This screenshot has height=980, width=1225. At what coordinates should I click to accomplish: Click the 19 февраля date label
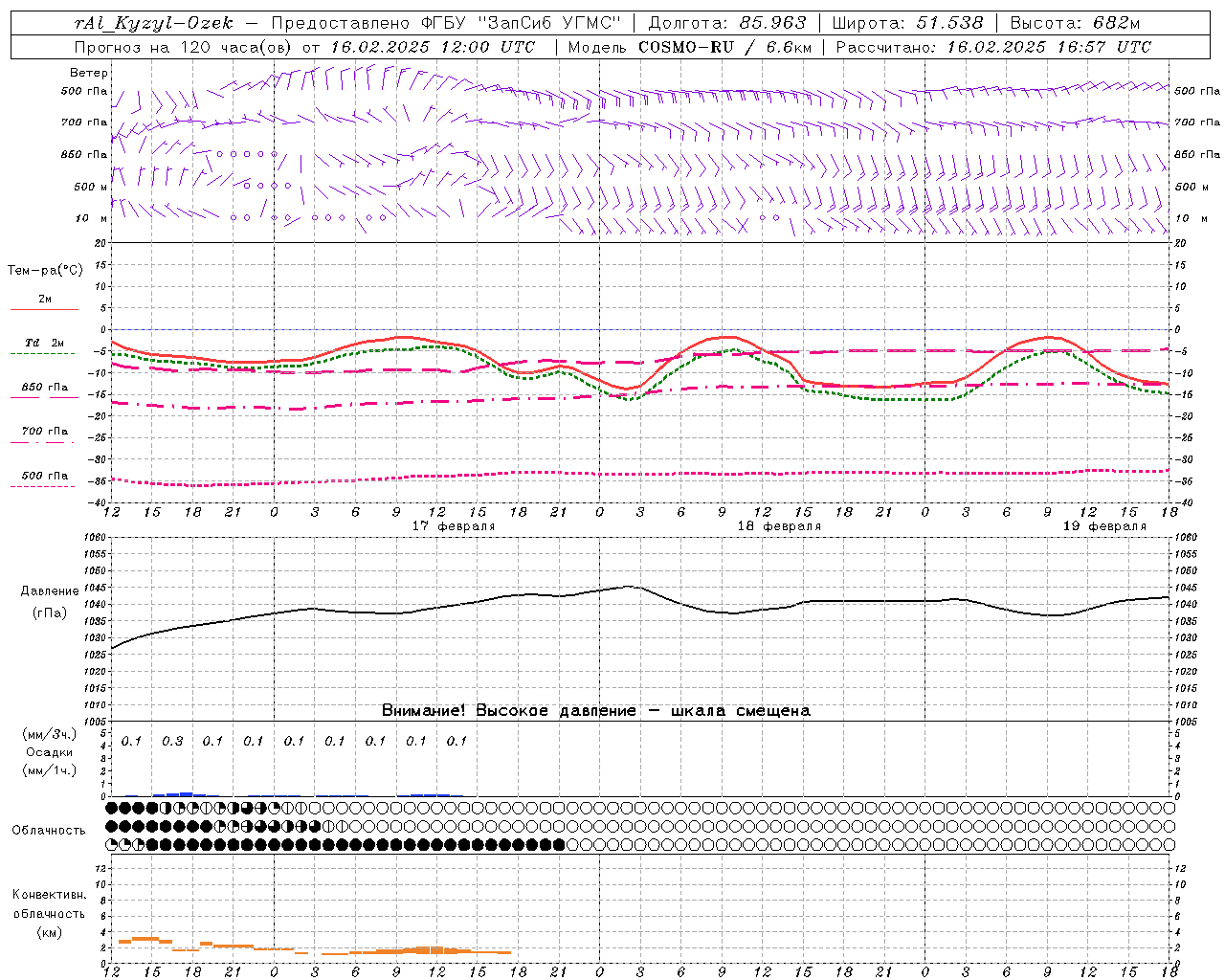click(1104, 526)
